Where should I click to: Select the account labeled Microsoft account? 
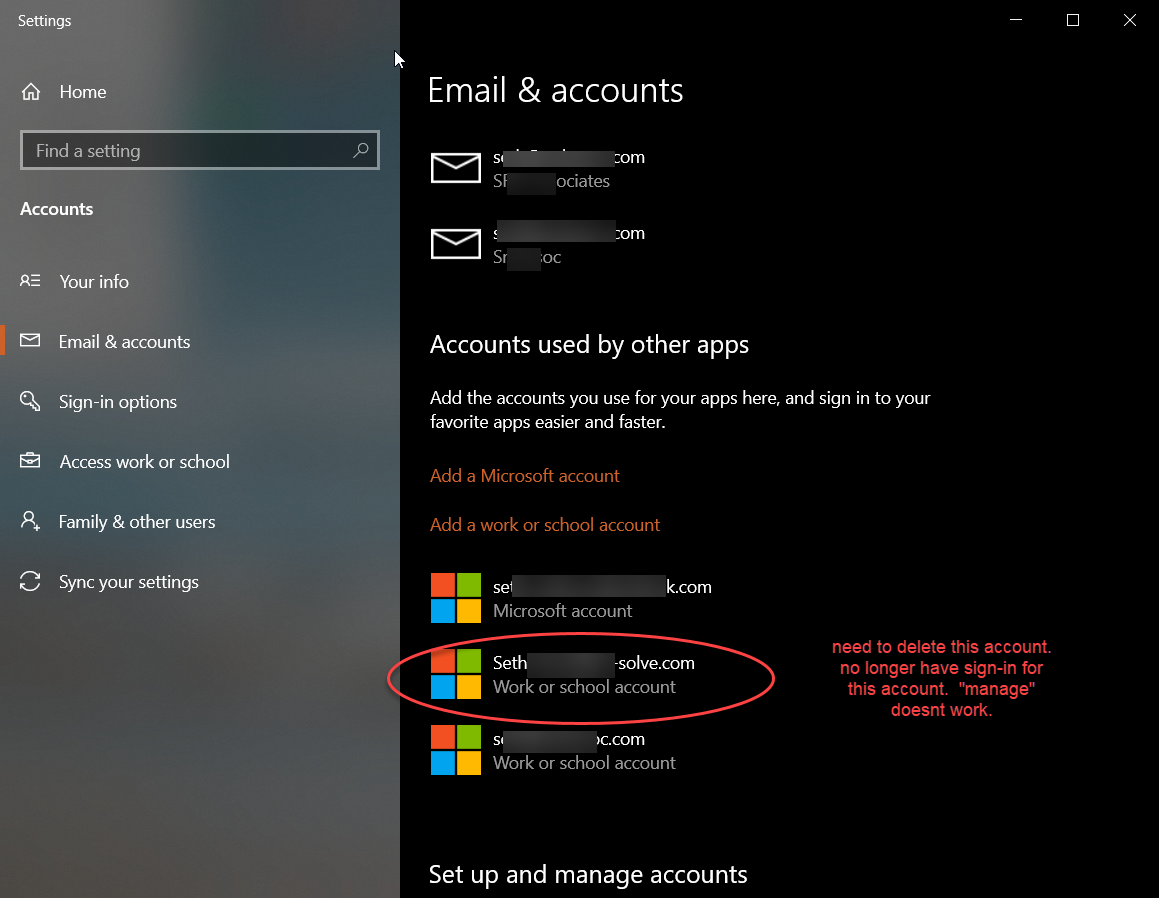pyautogui.click(x=571, y=599)
